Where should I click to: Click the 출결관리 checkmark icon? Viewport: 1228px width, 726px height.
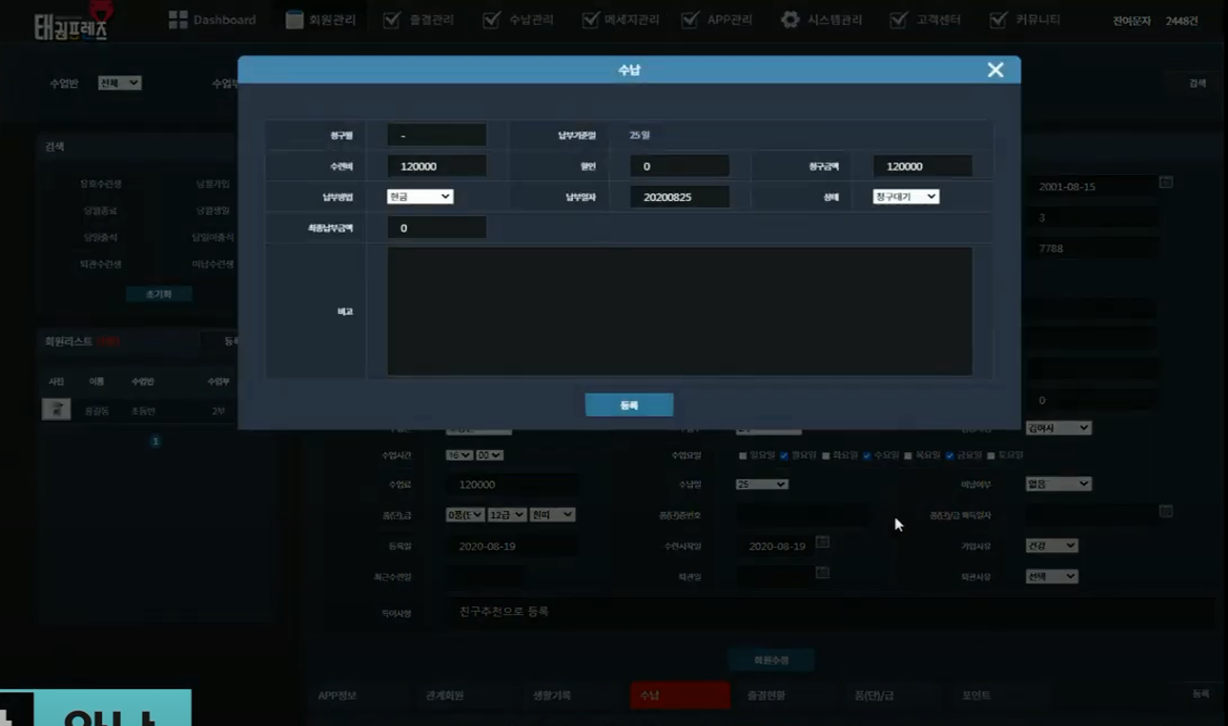click(392, 20)
